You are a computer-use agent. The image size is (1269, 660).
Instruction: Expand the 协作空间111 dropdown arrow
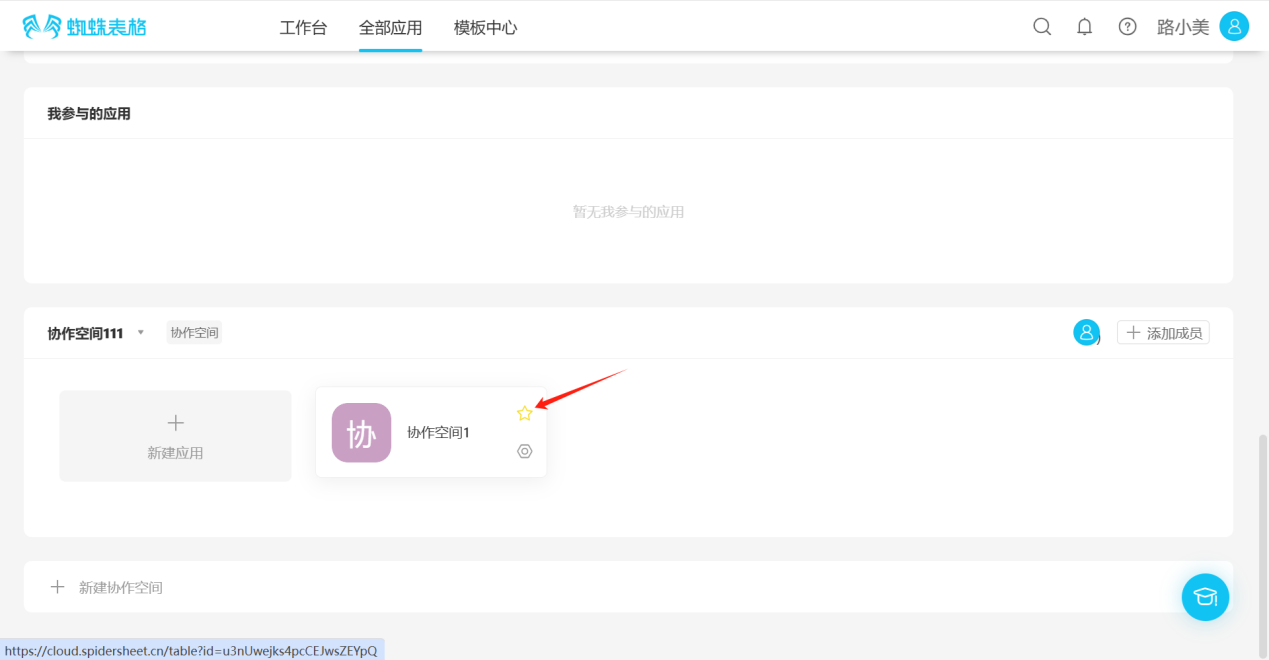141,333
